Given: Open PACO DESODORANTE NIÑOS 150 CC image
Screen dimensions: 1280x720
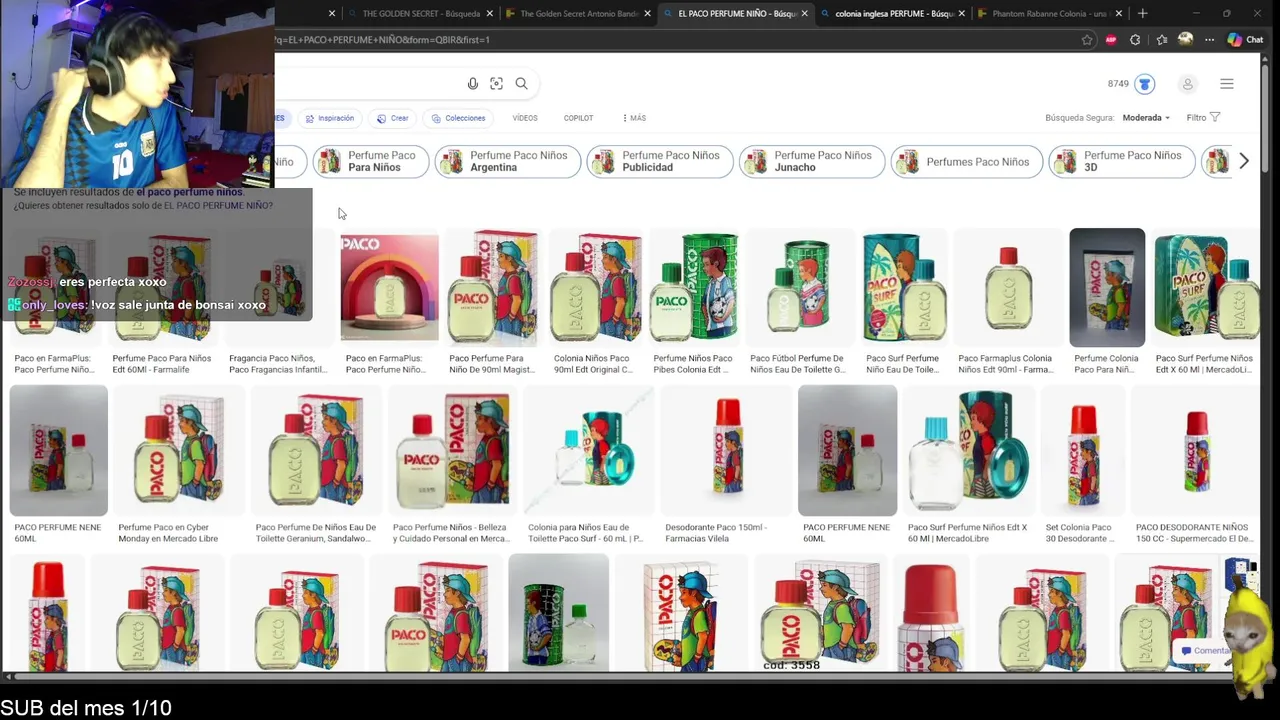Looking at the screenshot, I should coord(1196,451).
